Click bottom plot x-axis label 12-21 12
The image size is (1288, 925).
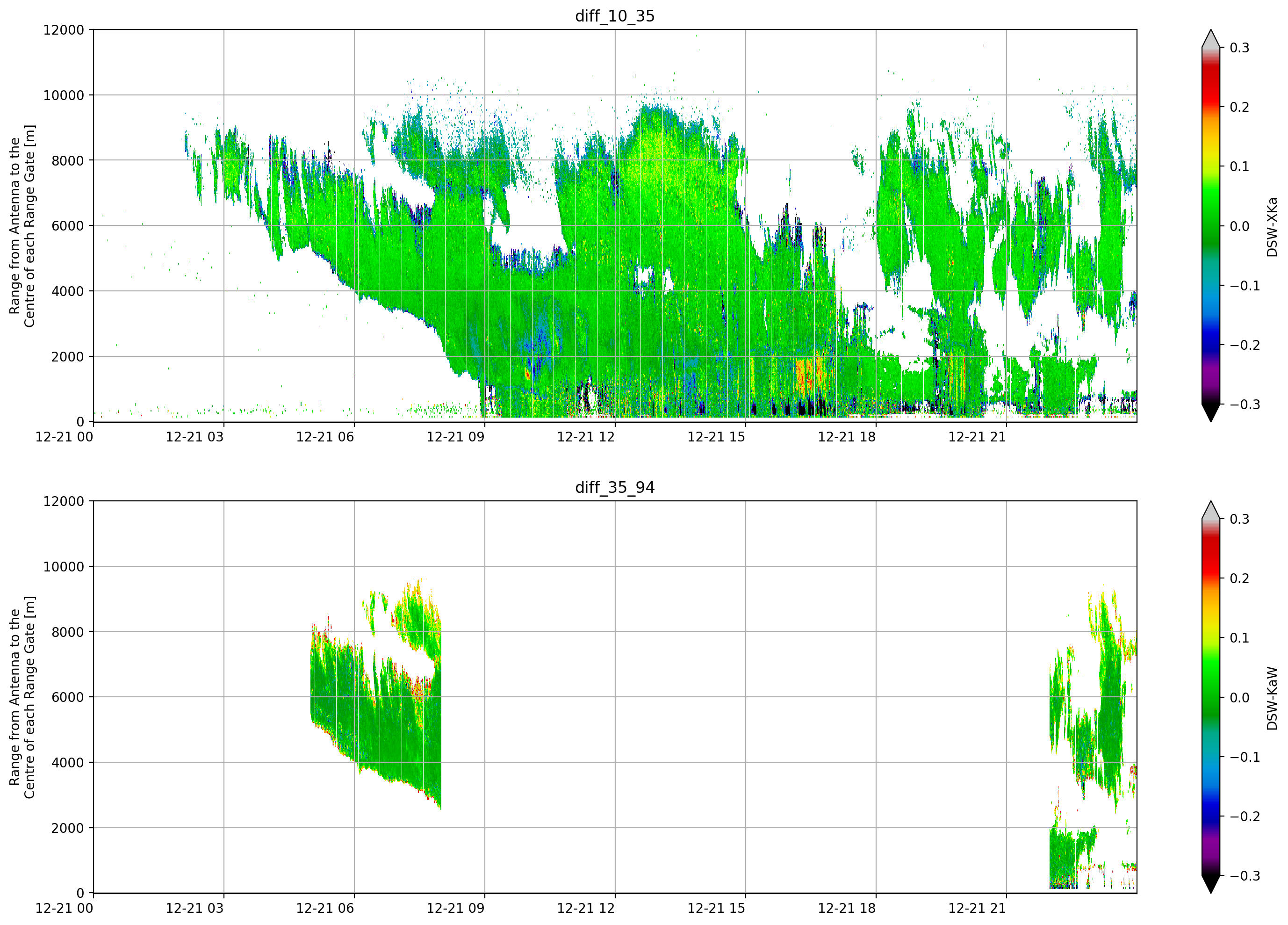pos(586,908)
